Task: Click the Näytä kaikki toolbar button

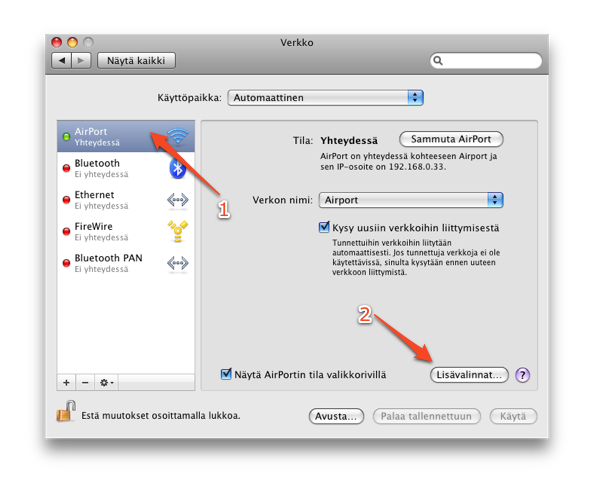Action: (x=136, y=61)
